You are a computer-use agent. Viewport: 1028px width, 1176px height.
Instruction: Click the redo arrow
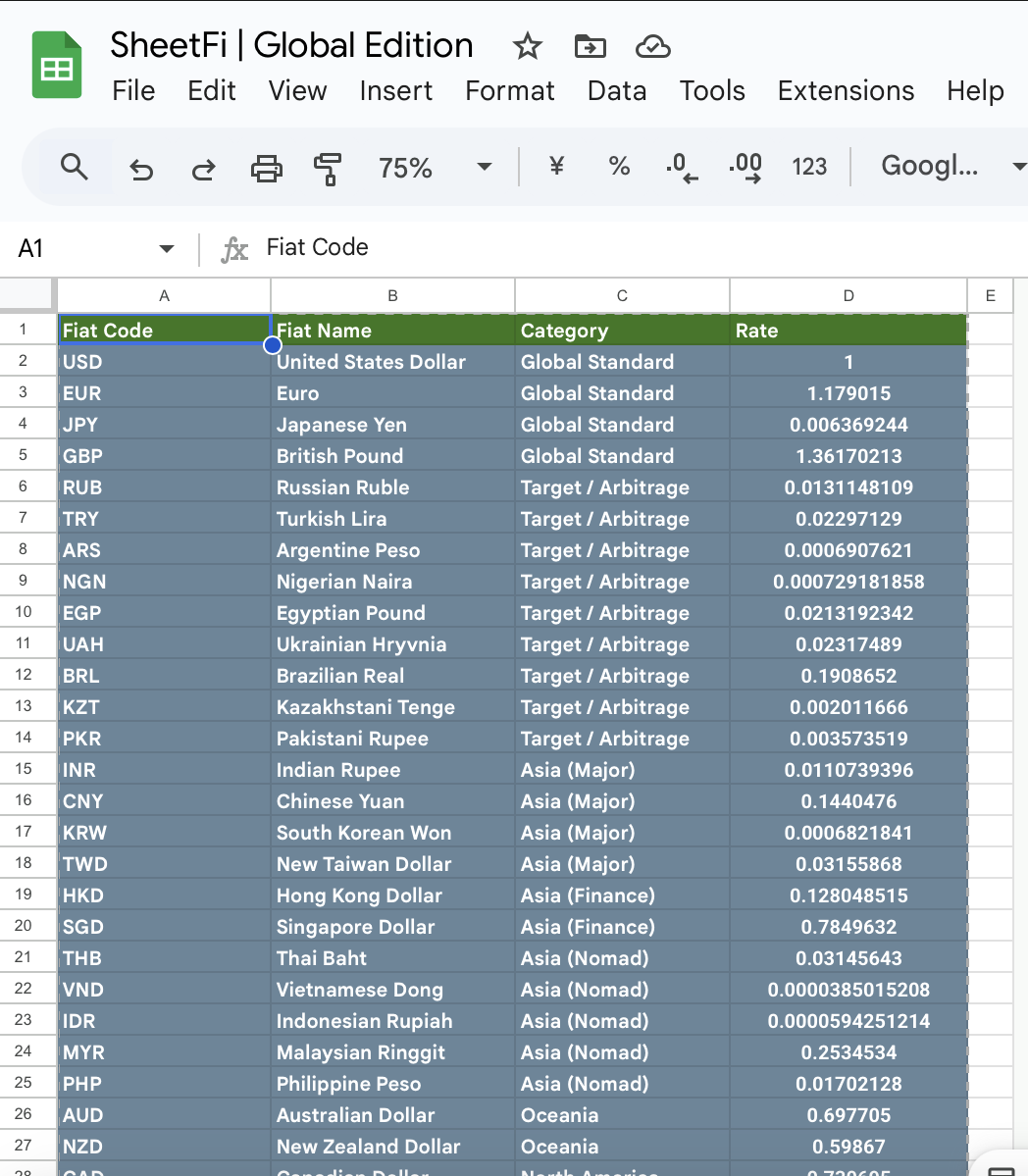pos(203,169)
